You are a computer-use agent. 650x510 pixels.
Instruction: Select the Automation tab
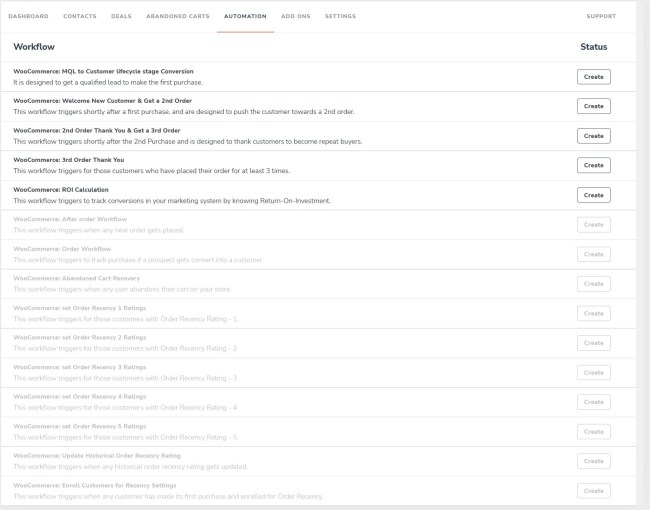[245, 16]
